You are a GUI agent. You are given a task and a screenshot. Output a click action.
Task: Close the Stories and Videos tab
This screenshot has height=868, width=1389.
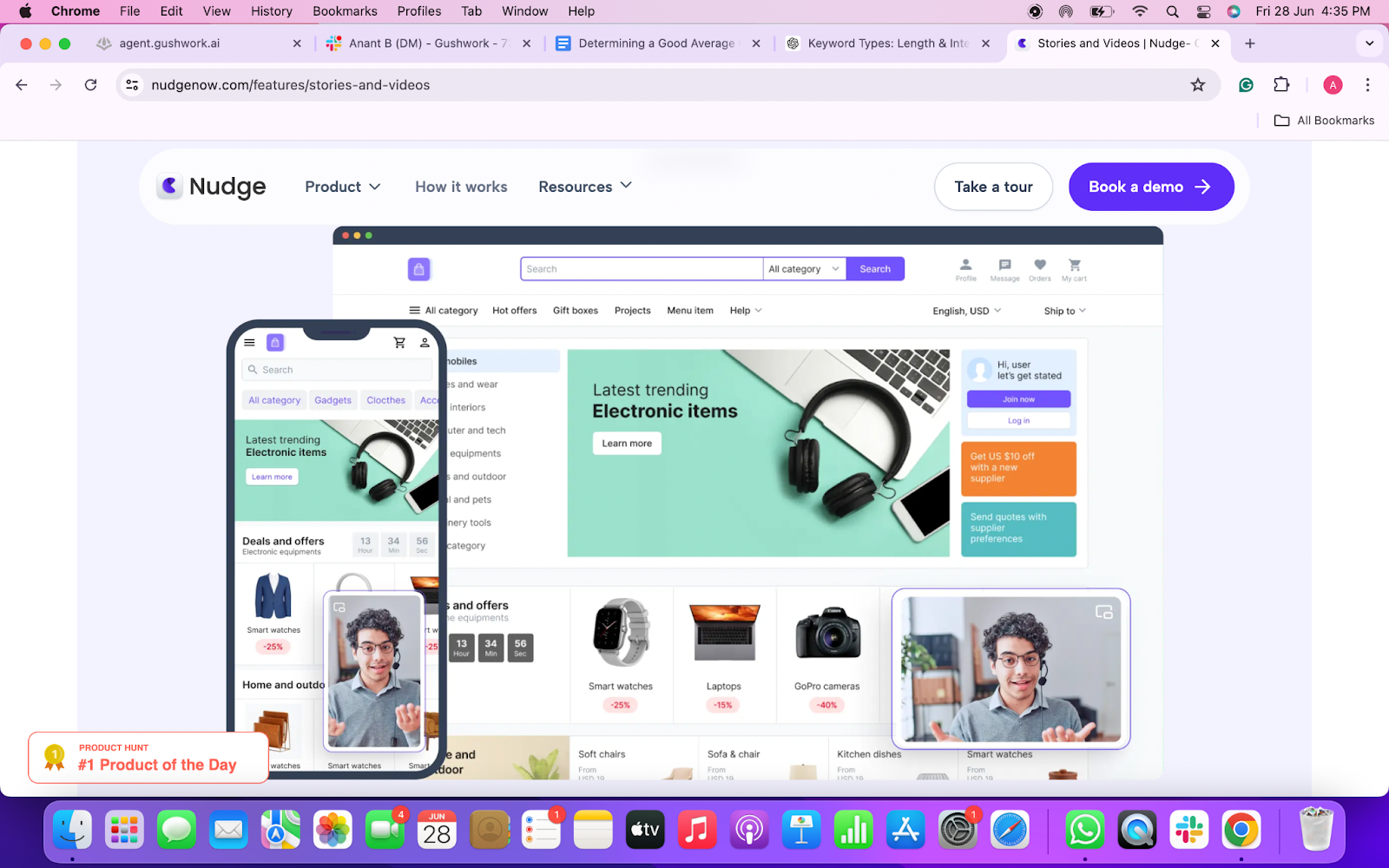coord(1215,43)
